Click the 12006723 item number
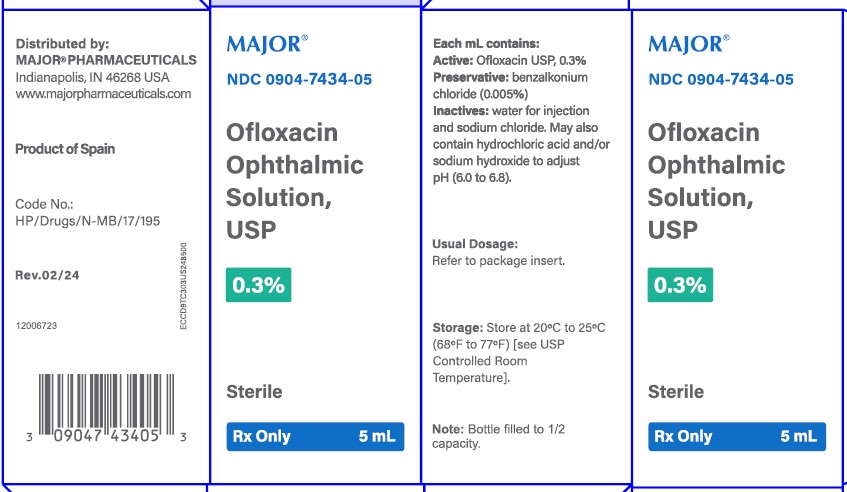847x492 pixels. click(x=37, y=326)
